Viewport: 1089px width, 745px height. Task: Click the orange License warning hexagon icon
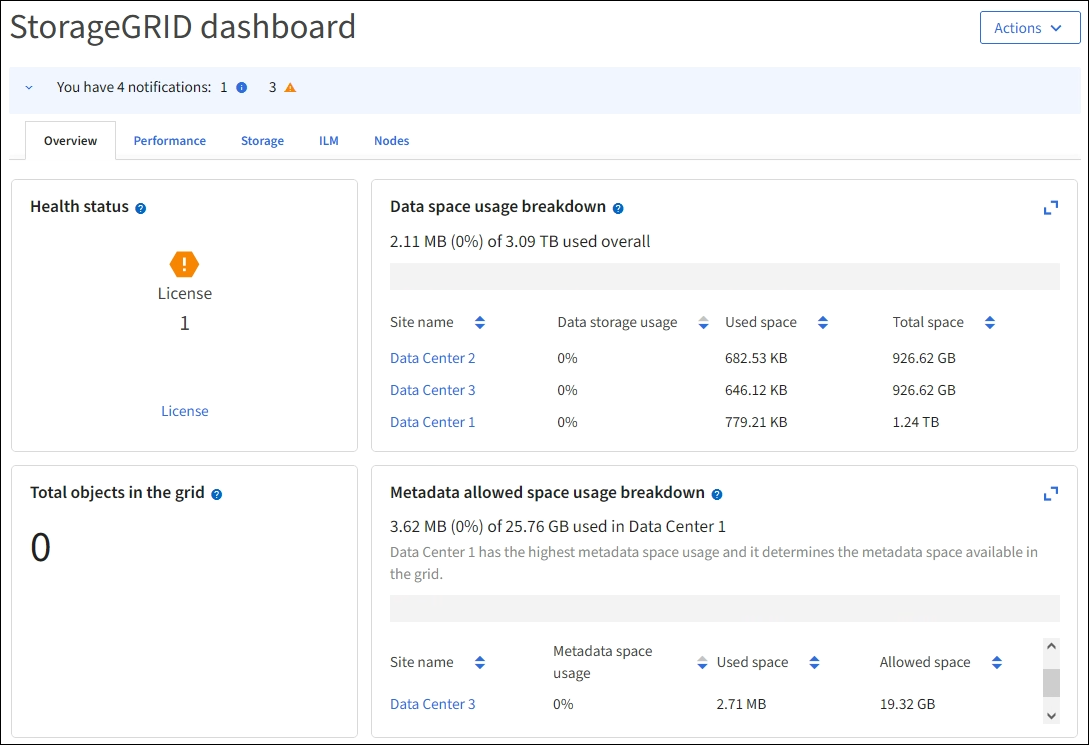click(x=185, y=264)
